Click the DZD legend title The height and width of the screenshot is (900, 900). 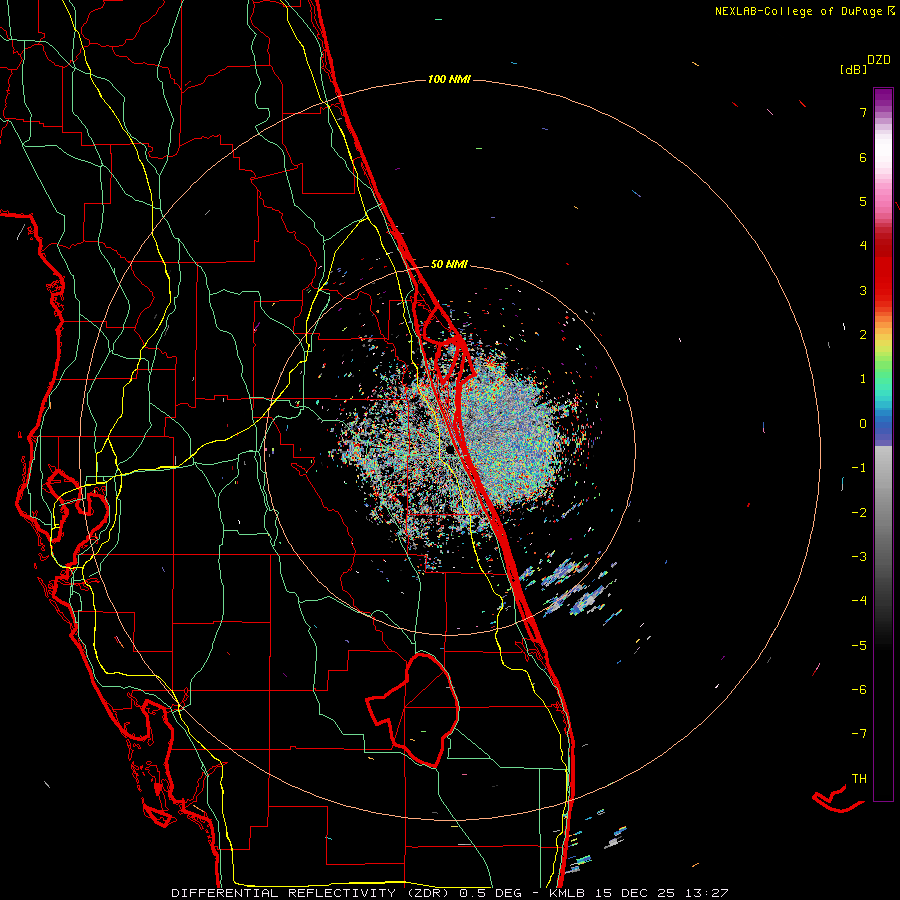point(879,60)
